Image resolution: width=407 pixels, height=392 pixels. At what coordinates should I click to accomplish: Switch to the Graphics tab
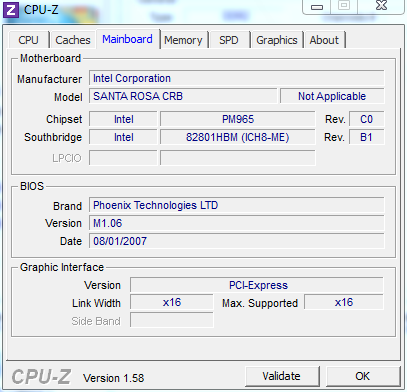(x=277, y=40)
